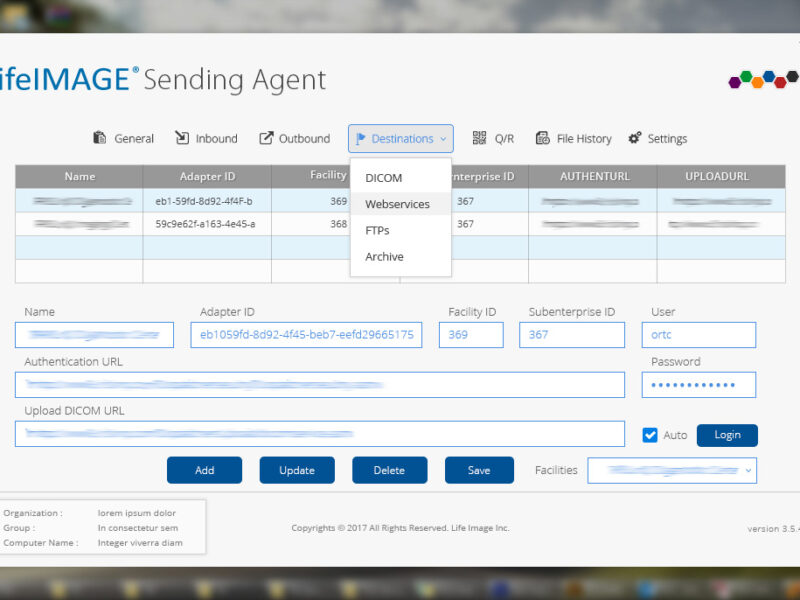The height and width of the screenshot is (600, 800).
Task: Click the colored hexagon logo
Action: 763,80
